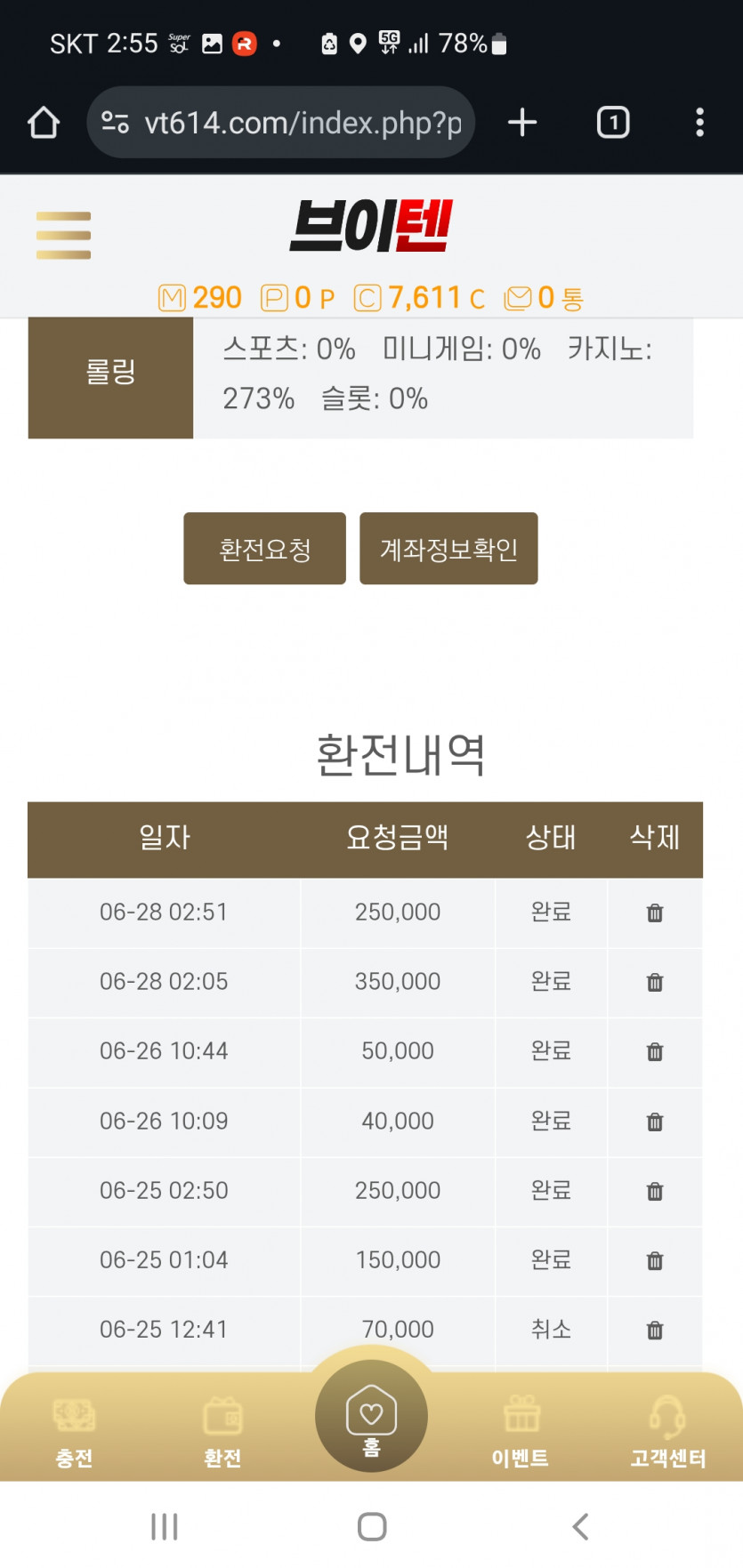Delete the cancelled 70,000 request row
743x1568 pixels.
(655, 1330)
